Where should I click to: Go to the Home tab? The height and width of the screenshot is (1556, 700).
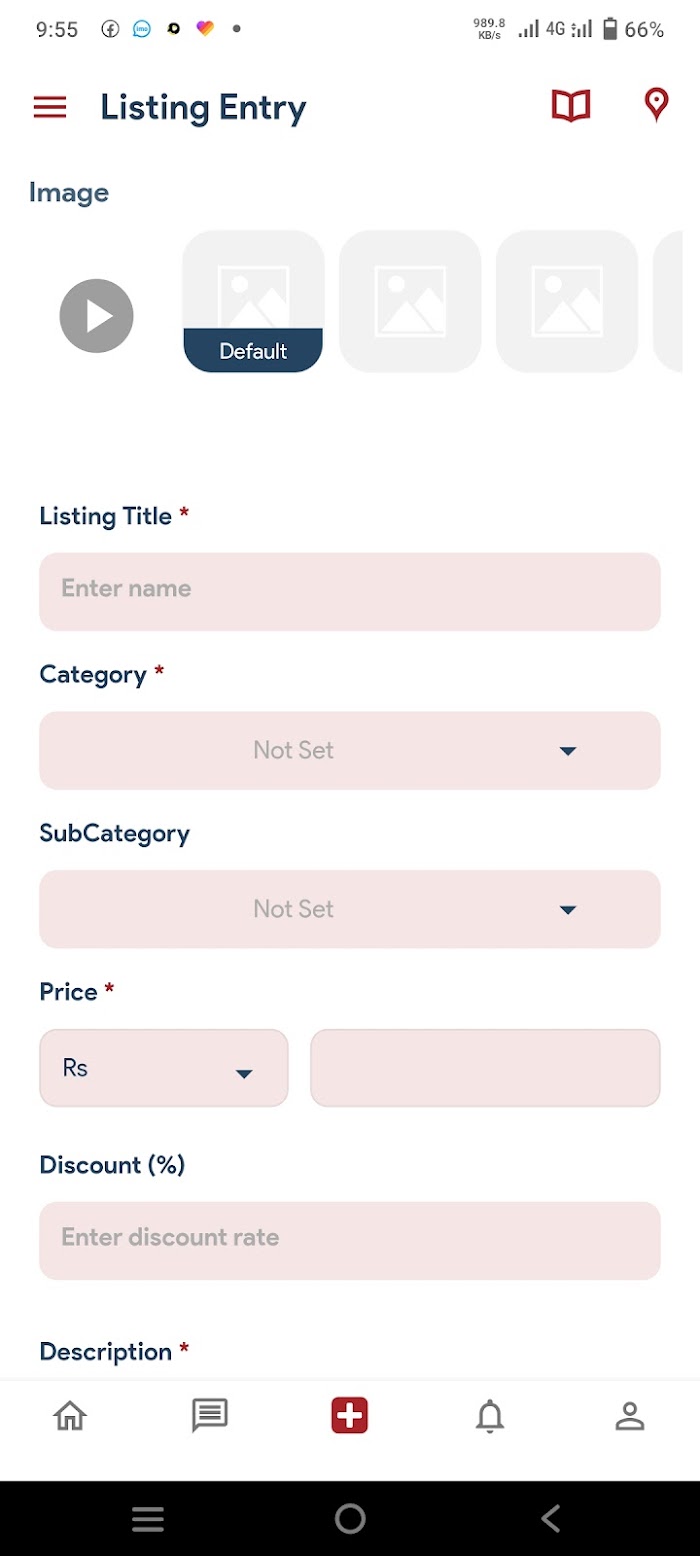(70, 1416)
